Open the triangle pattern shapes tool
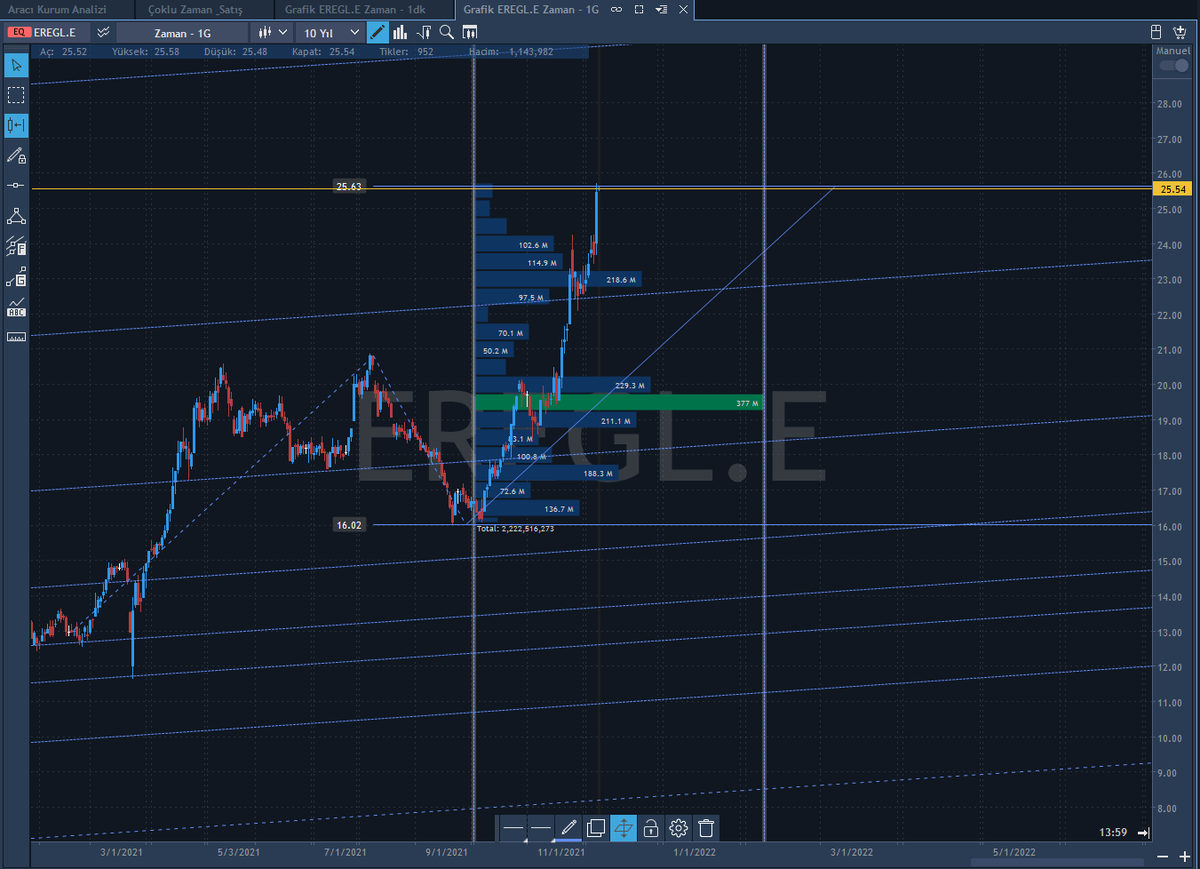This screenshot has height=869, width=1200. pyautogui.click(x=16, y=216)
